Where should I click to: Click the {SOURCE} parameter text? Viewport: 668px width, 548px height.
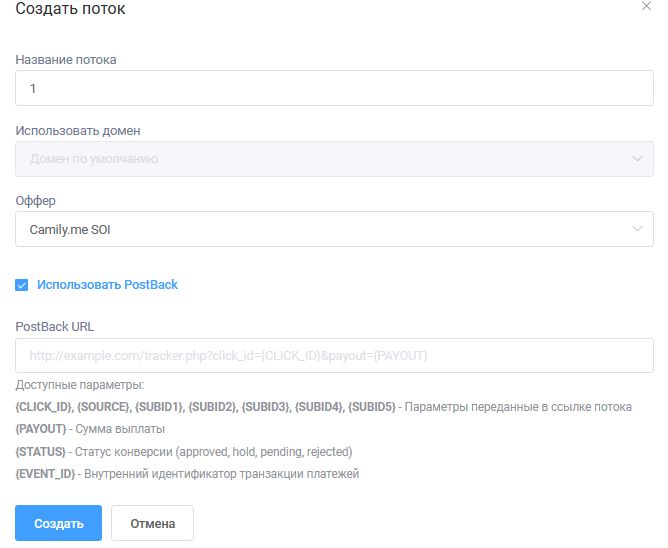pos(104,407)
